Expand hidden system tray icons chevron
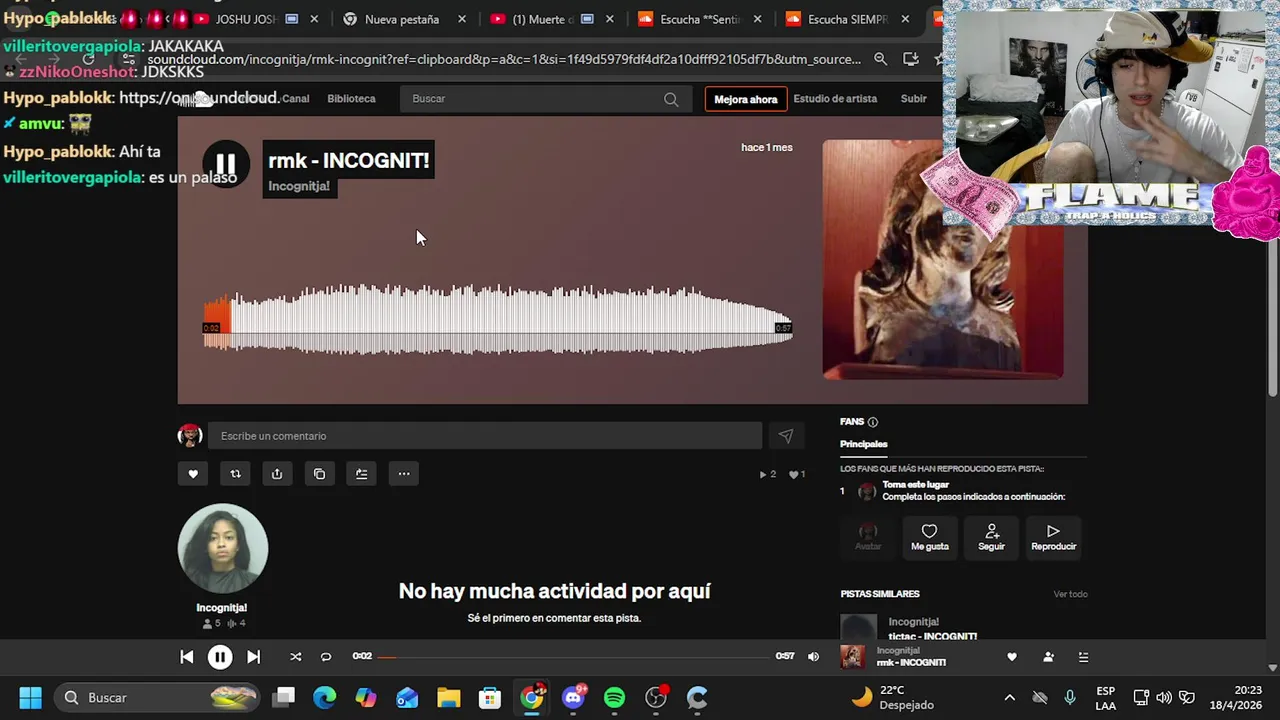The image size is (1280, 720). point(1009,697)
